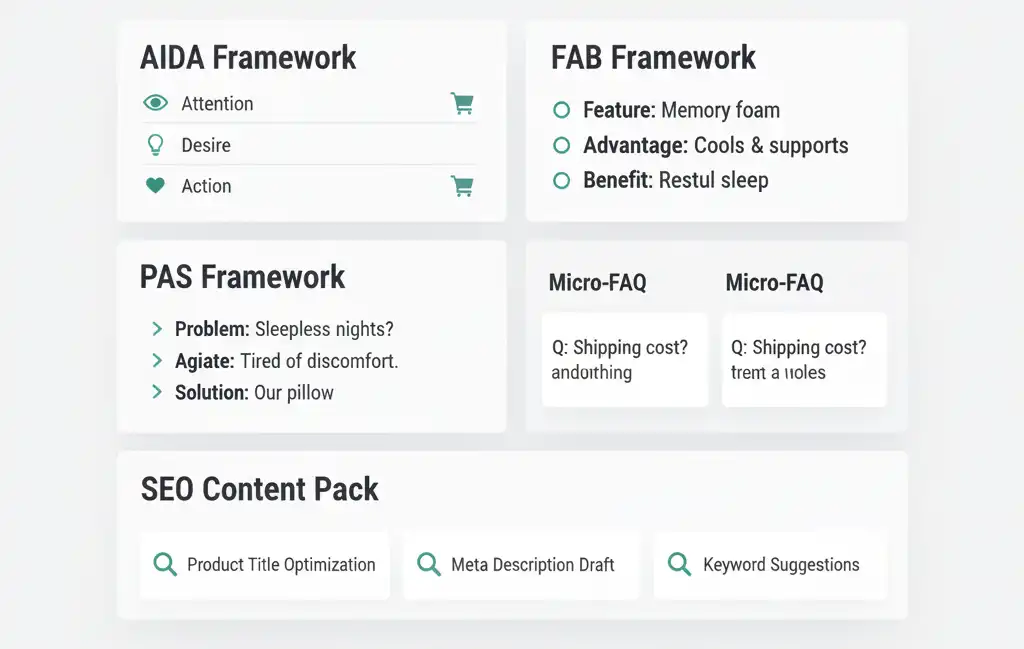Select the Benefit radio circle
The image size is (1024, 649).
click(561, 180)
